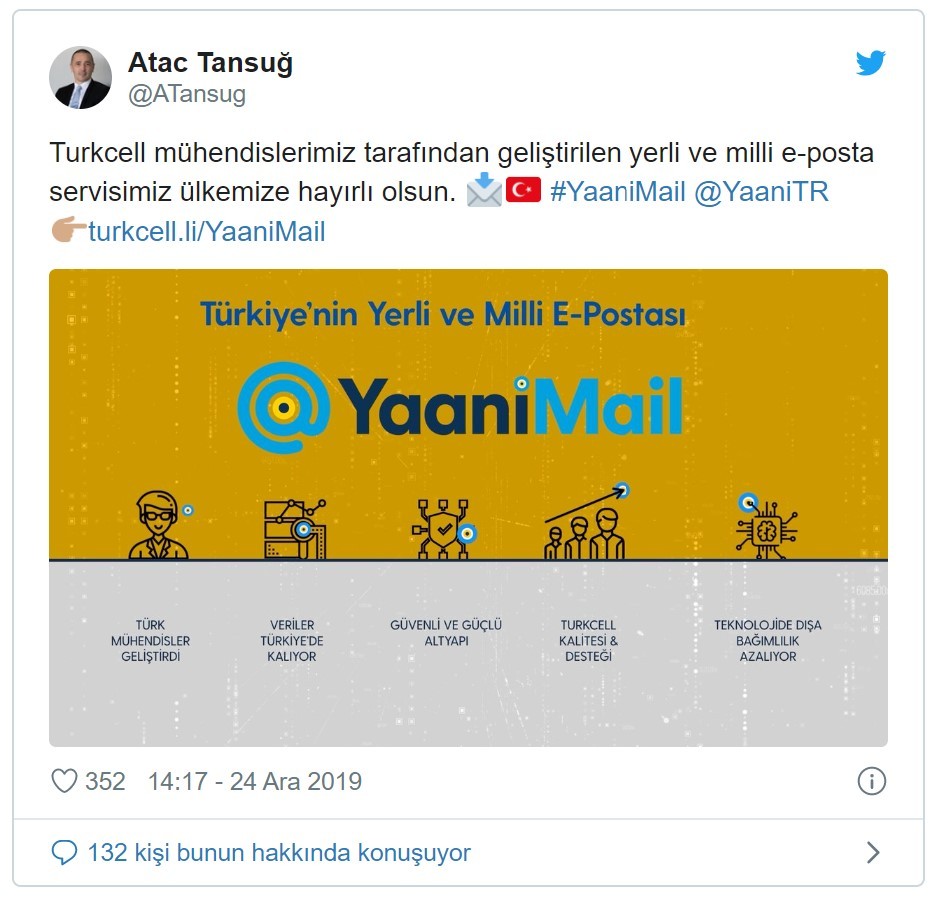This screenshot has height=901, width=943.
Task: Open the tweet info circle icon
Action: [871, 781]
